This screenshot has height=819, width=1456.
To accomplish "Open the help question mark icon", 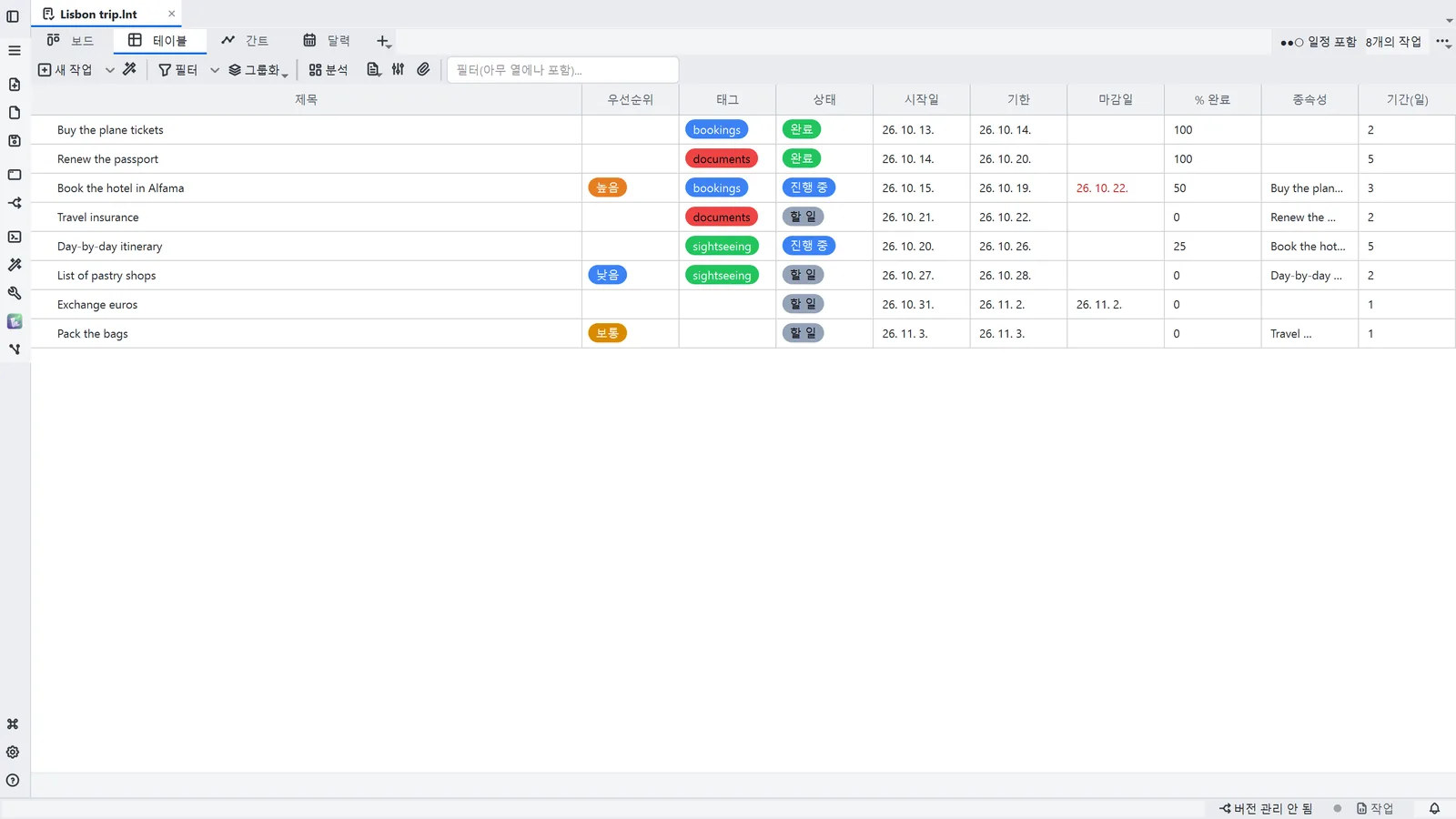I will coord(13,781).
